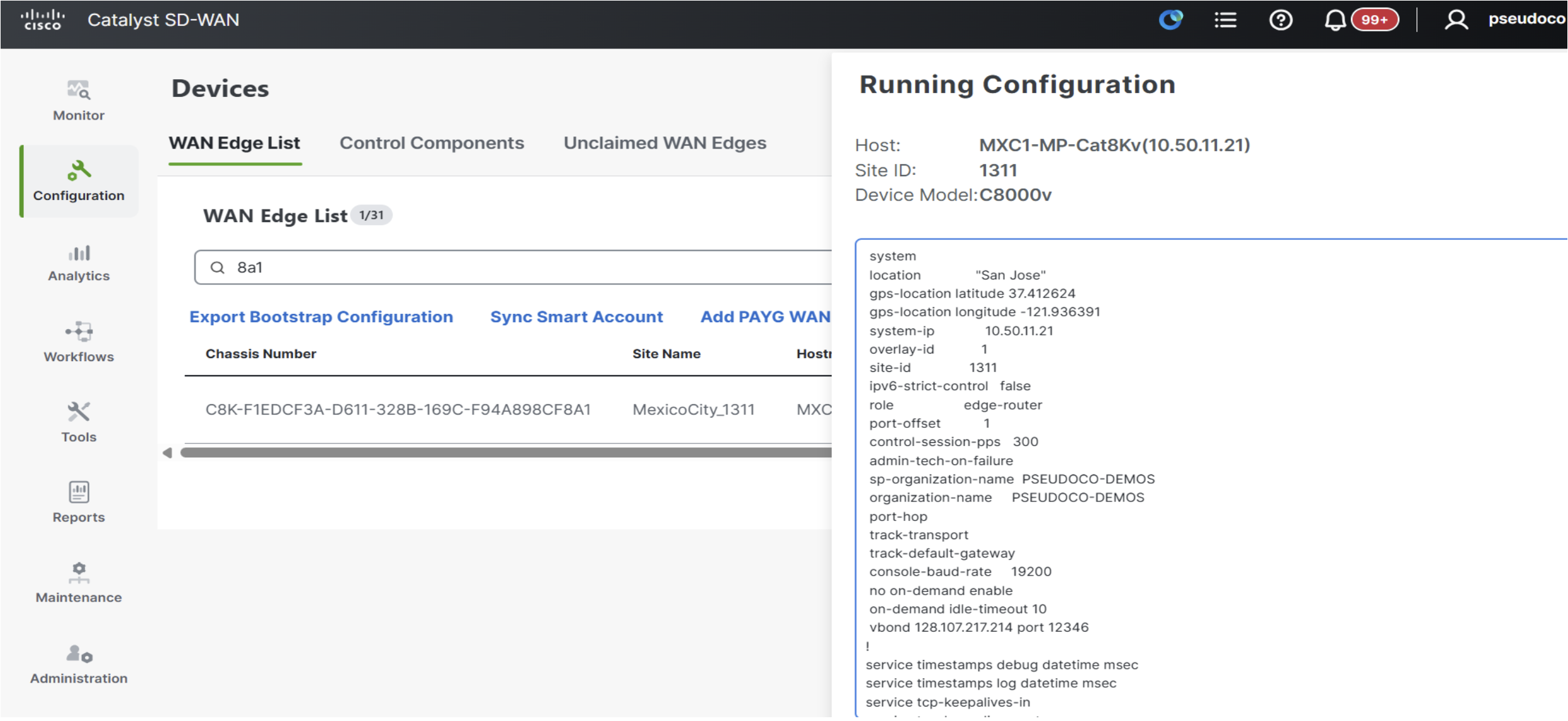
Task: Open the Reports icon
Action: click(79, 492)
